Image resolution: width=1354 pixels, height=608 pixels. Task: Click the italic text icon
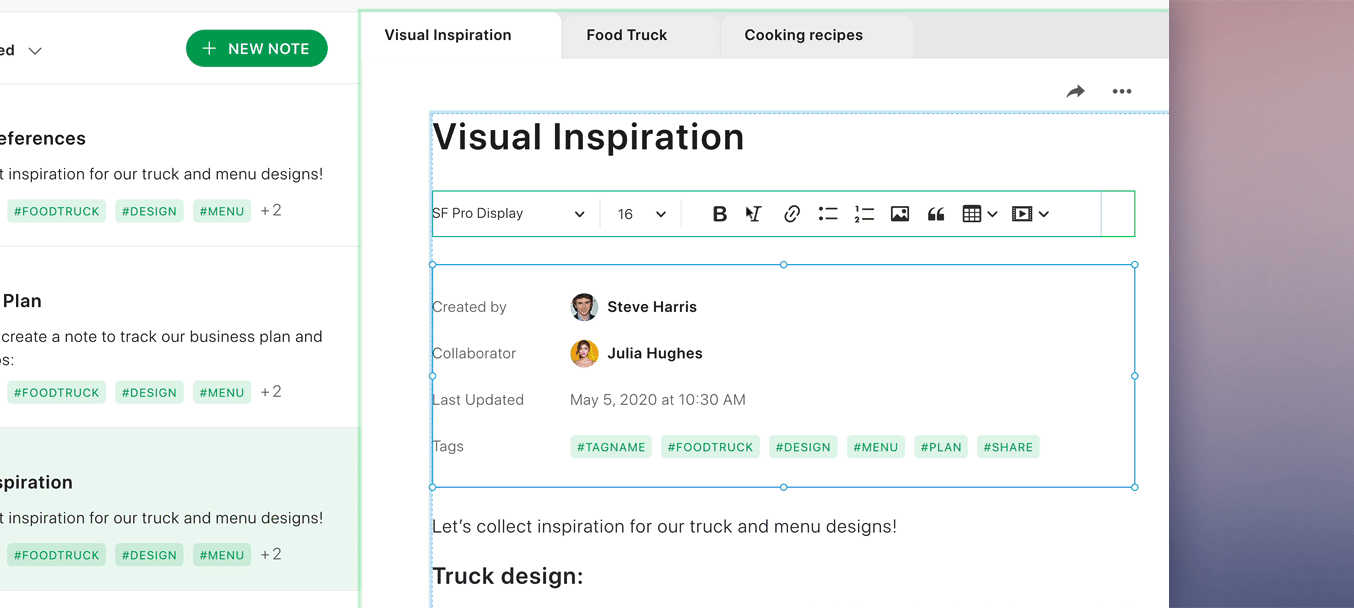pos(754,214)
